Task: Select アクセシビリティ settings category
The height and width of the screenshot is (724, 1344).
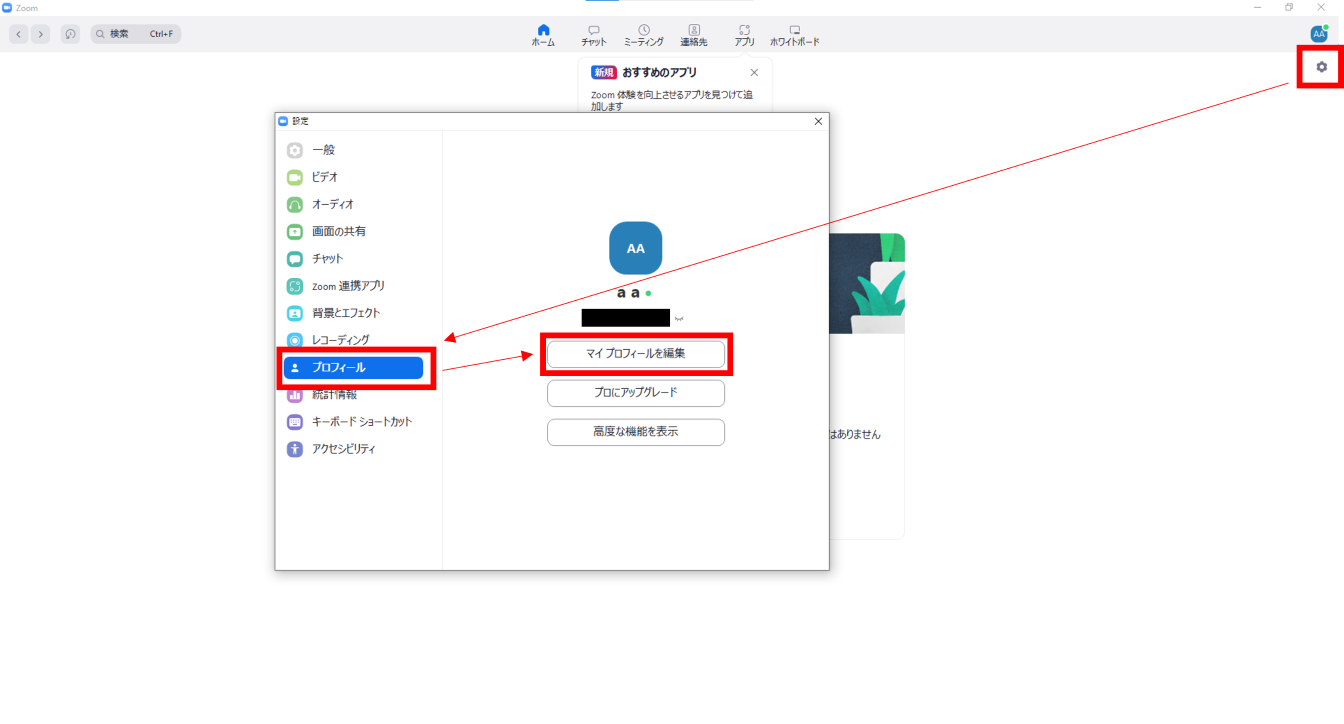Action: (x=354, y=449)
